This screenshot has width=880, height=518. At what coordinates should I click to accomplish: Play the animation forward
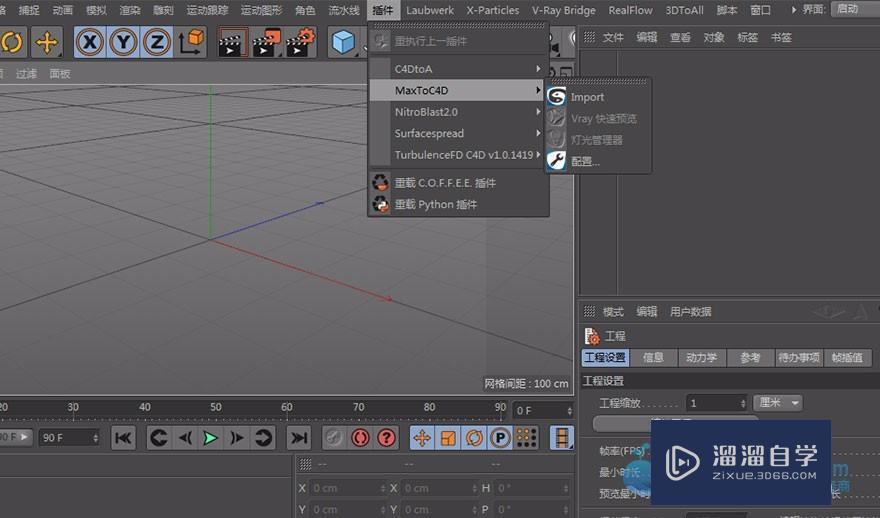point(210,438)
